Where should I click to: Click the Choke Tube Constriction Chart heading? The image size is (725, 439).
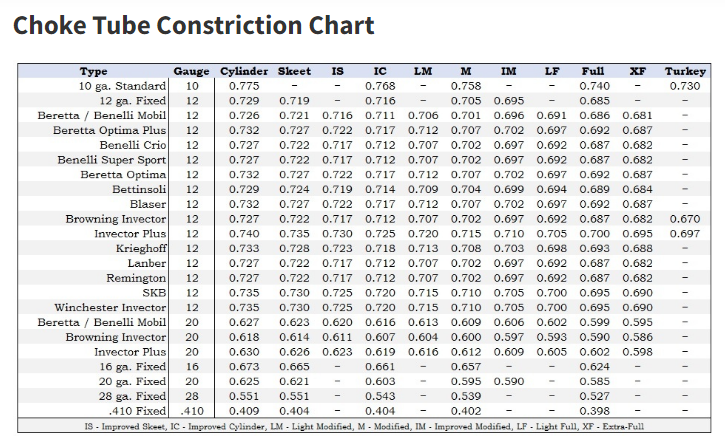coord(193,26)
